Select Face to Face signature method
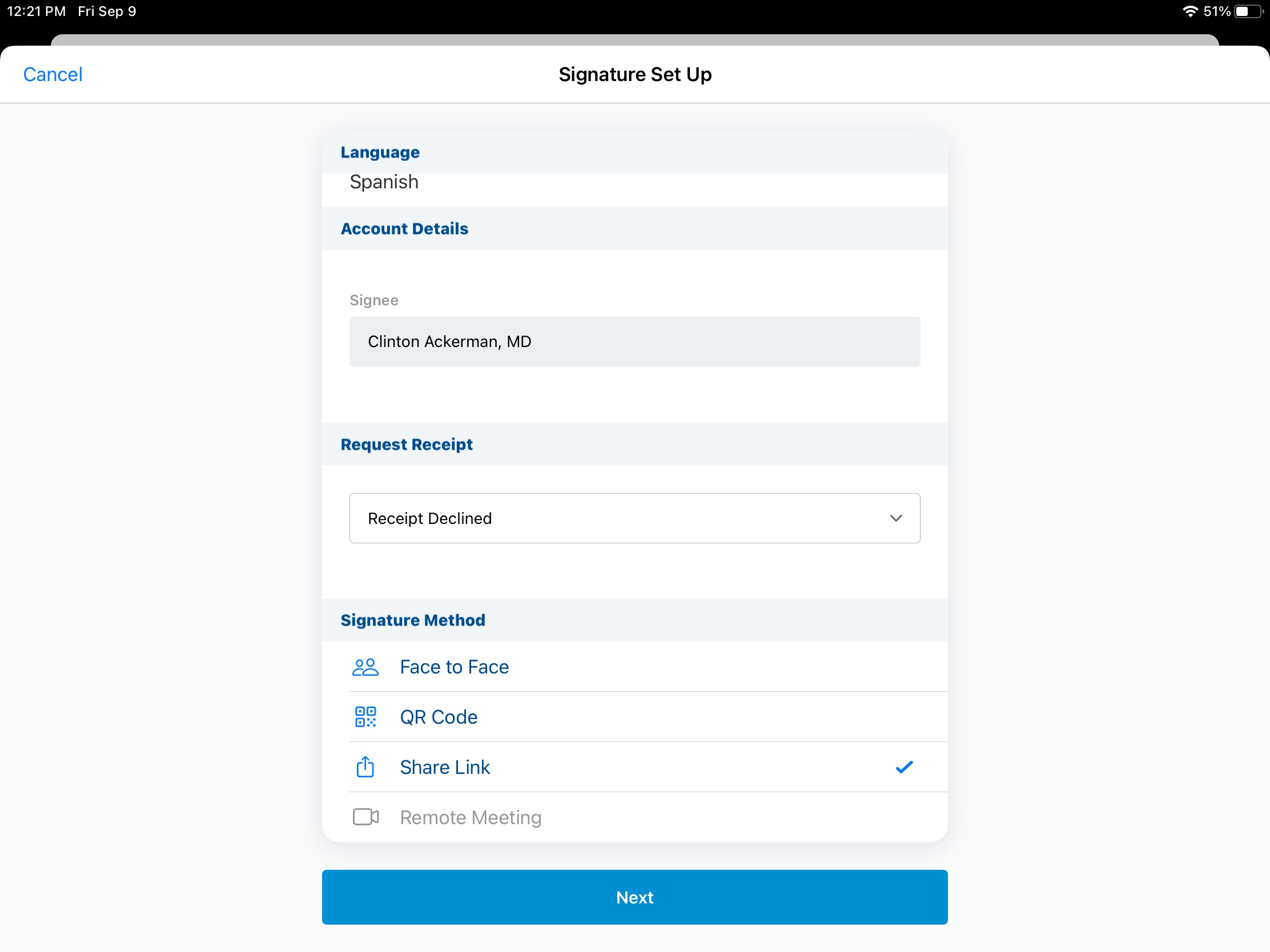 pyautogui.click(x=454, y=667)
